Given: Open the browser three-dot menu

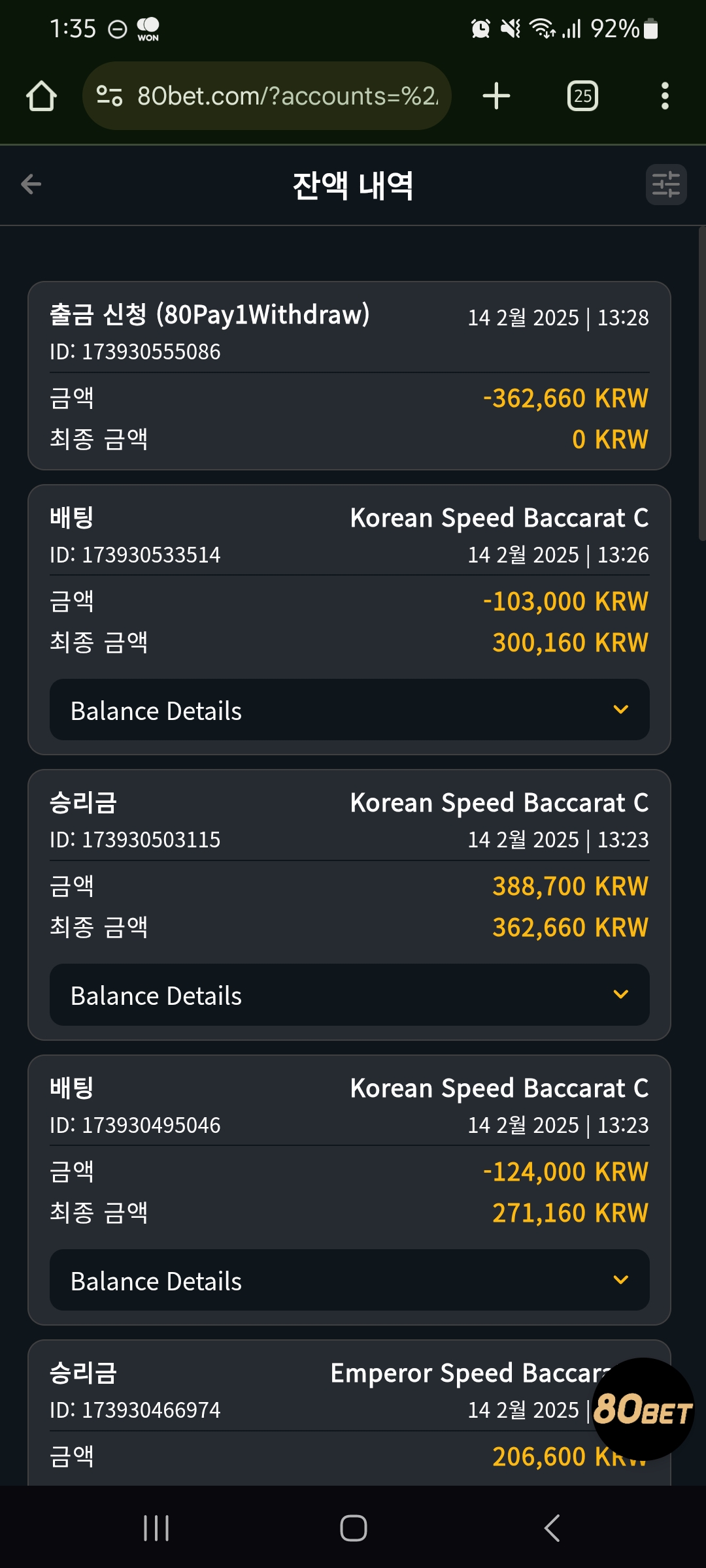Looking at the screenshot, I should (x=665, y=96).
